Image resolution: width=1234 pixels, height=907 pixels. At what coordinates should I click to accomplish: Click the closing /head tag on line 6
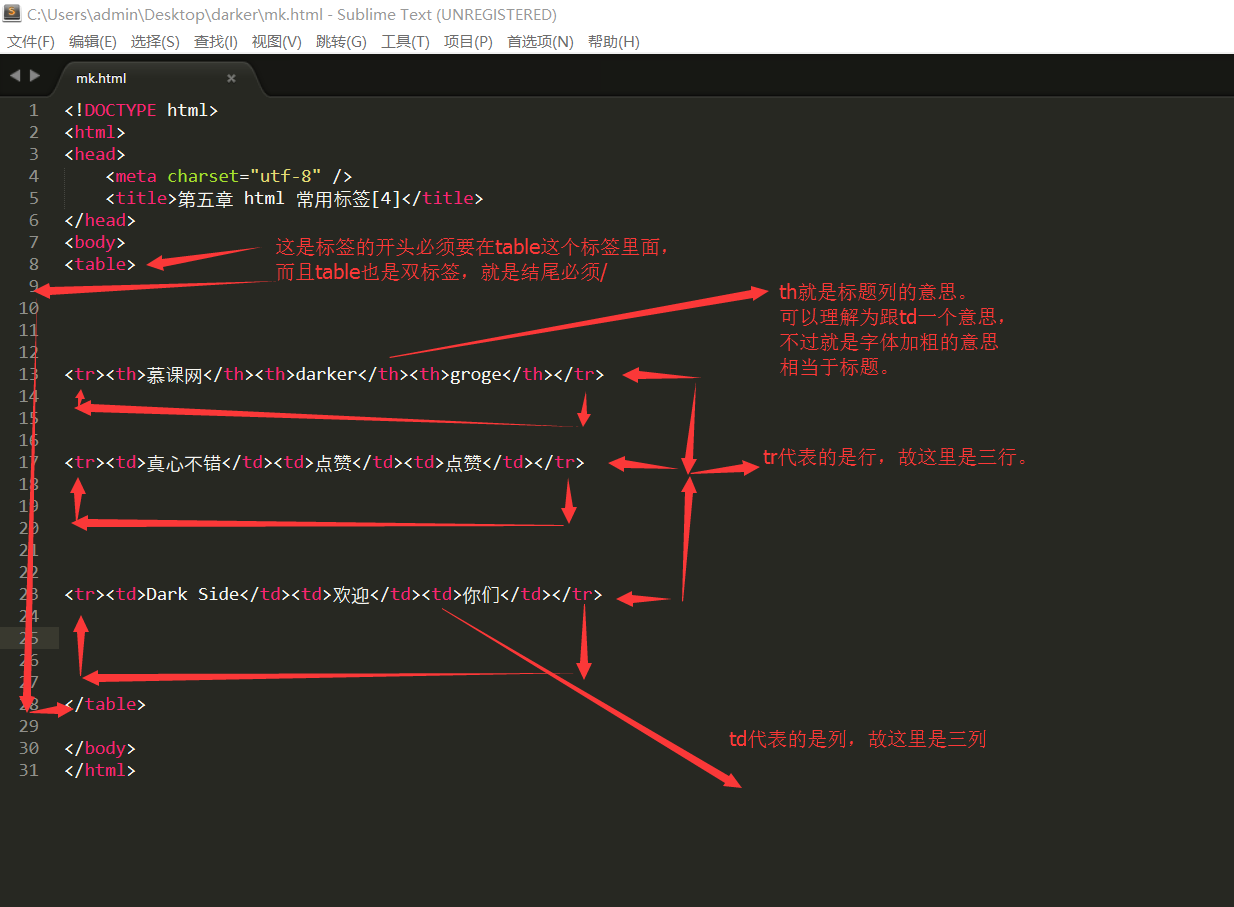(x=100, y=220)
